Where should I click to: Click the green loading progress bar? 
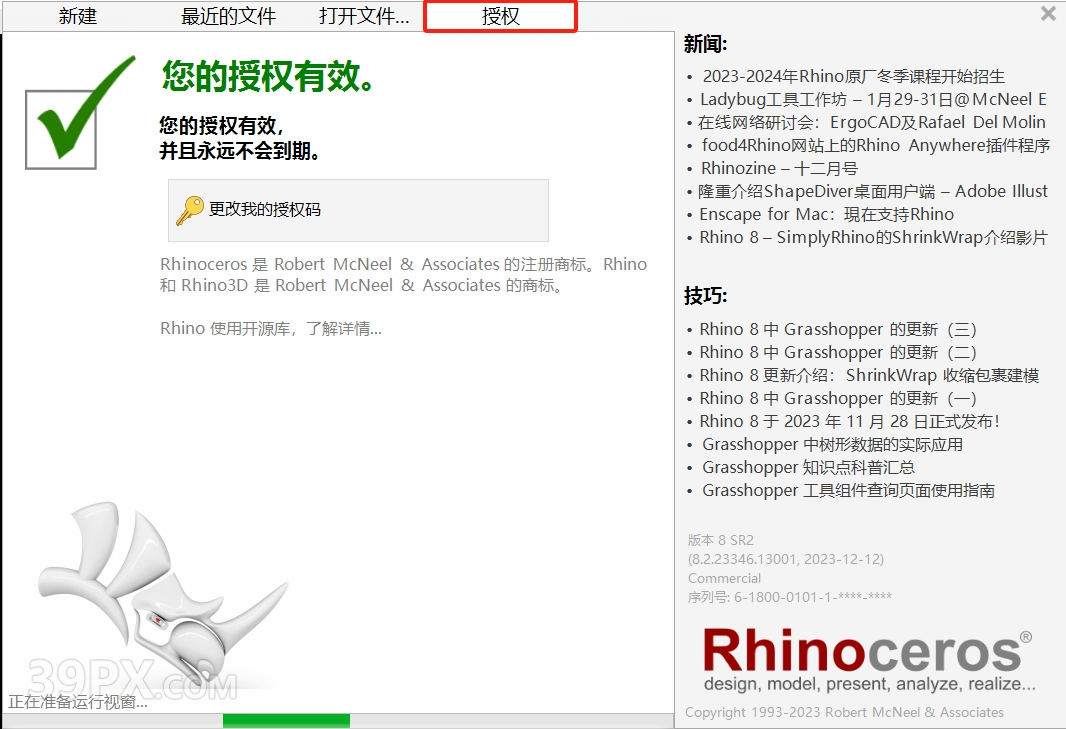[x=286, y=721]
